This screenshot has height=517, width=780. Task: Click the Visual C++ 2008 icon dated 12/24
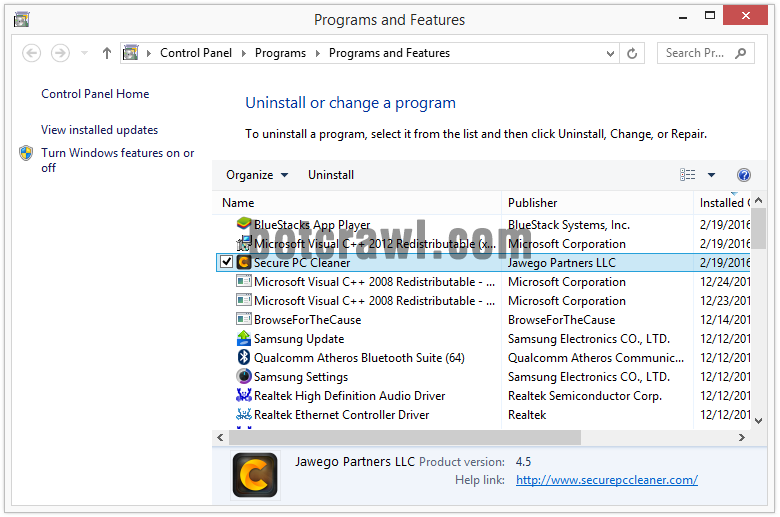[x=244, y=281]
